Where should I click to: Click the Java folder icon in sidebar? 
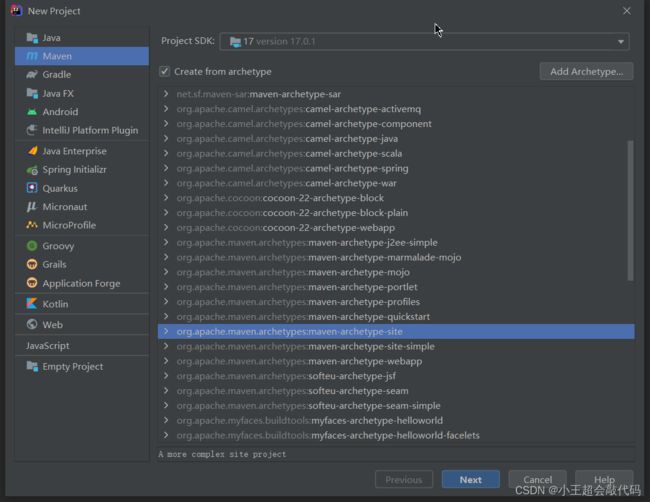32,38
